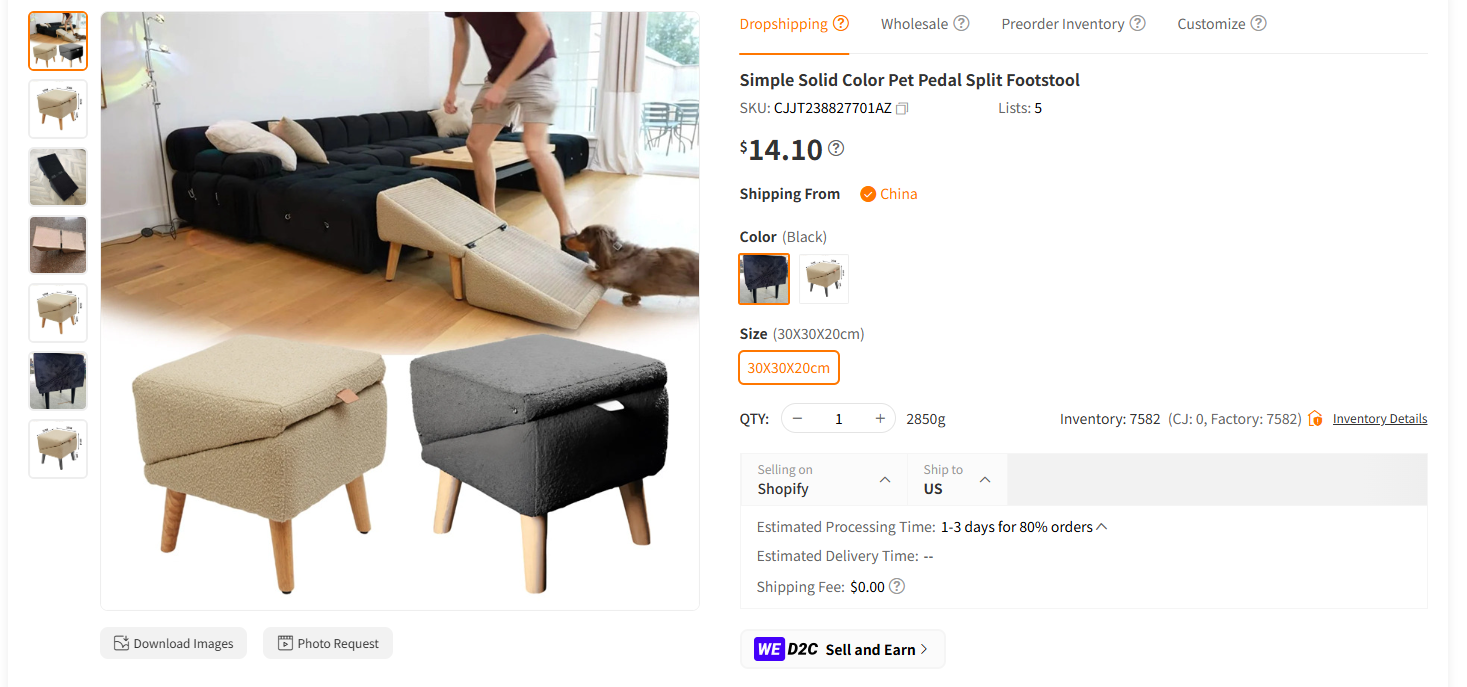This screenshot has width=1467, height=687.
Task: Click the Sell and Earn banner
Action: pos(843,649)
